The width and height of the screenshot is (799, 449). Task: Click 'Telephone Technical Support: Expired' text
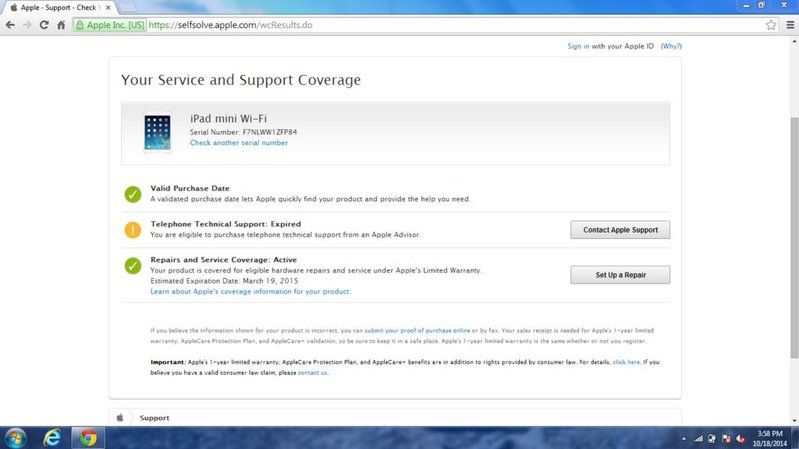pyautogui.click(x=226, y=224)
